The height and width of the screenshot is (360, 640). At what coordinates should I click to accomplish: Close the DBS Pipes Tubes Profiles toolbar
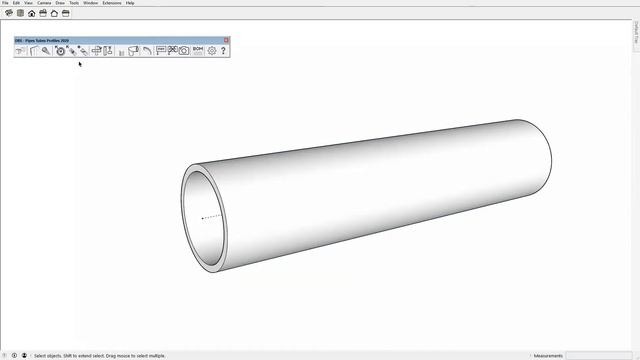[226, 40]
